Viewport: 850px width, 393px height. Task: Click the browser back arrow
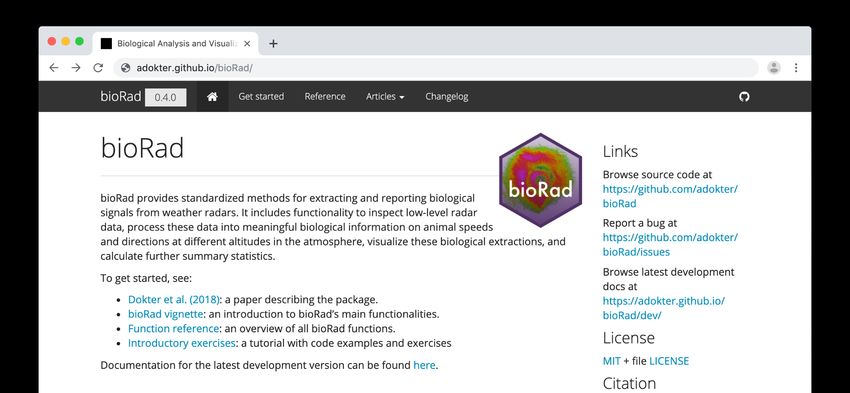[x=53, y=68]
